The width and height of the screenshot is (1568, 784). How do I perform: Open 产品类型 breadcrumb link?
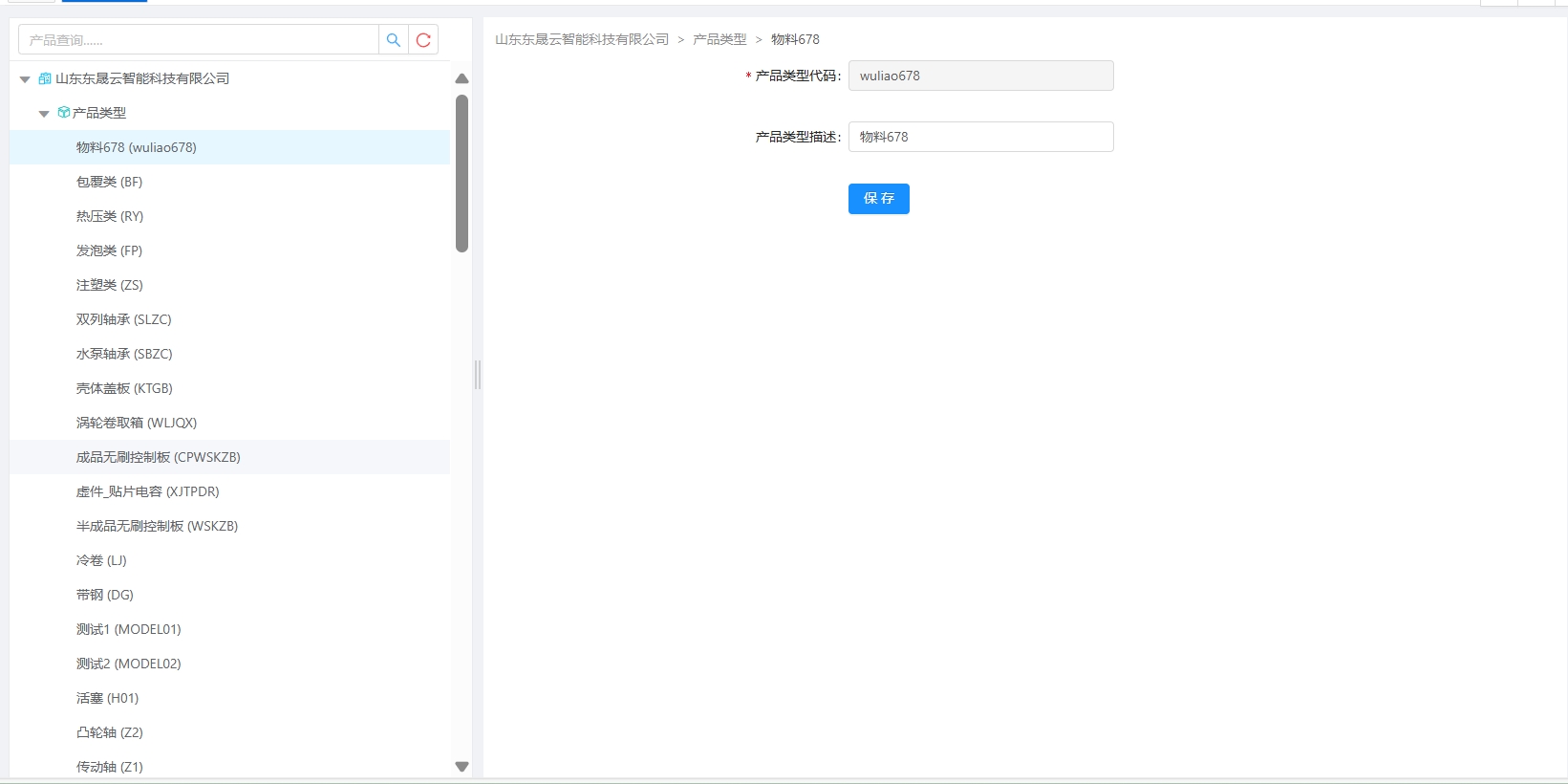pos(720,39)
